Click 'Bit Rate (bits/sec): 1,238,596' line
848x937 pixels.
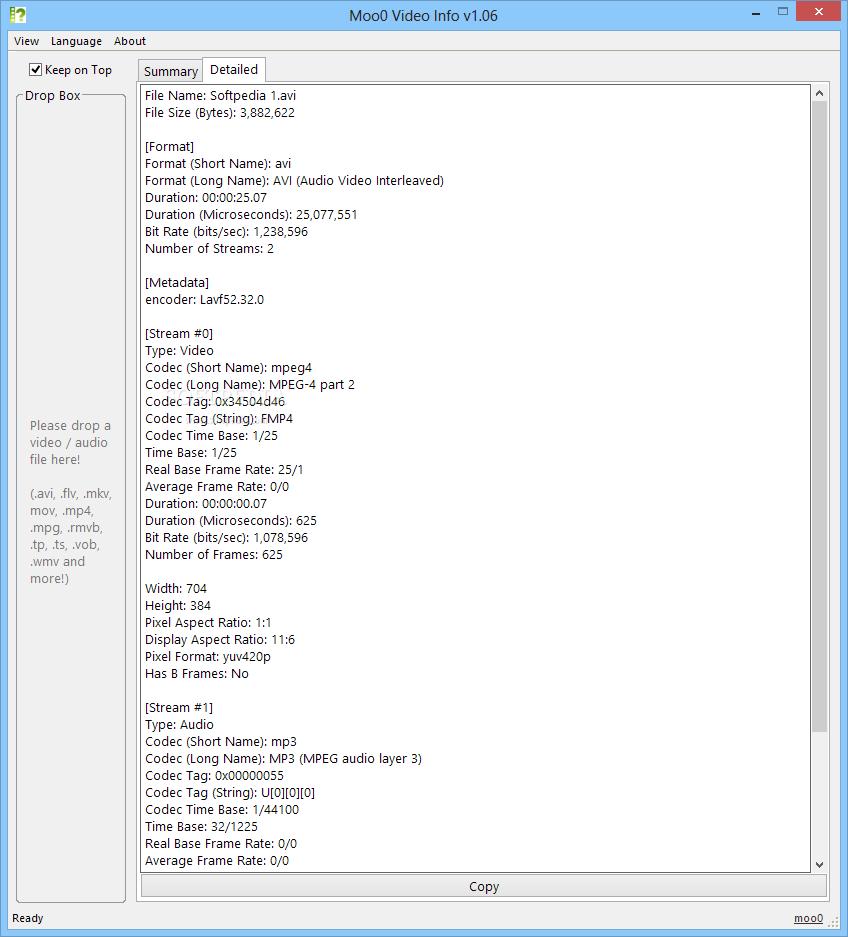click(226, 231)
